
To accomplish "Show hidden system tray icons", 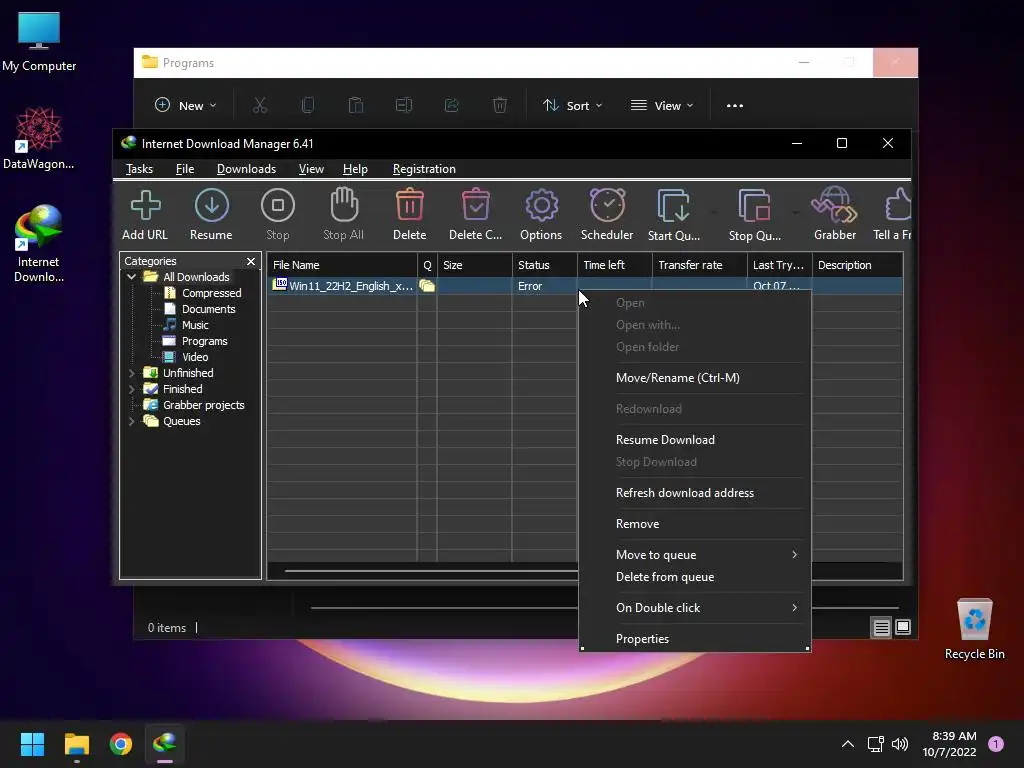I will coord(848,744).
